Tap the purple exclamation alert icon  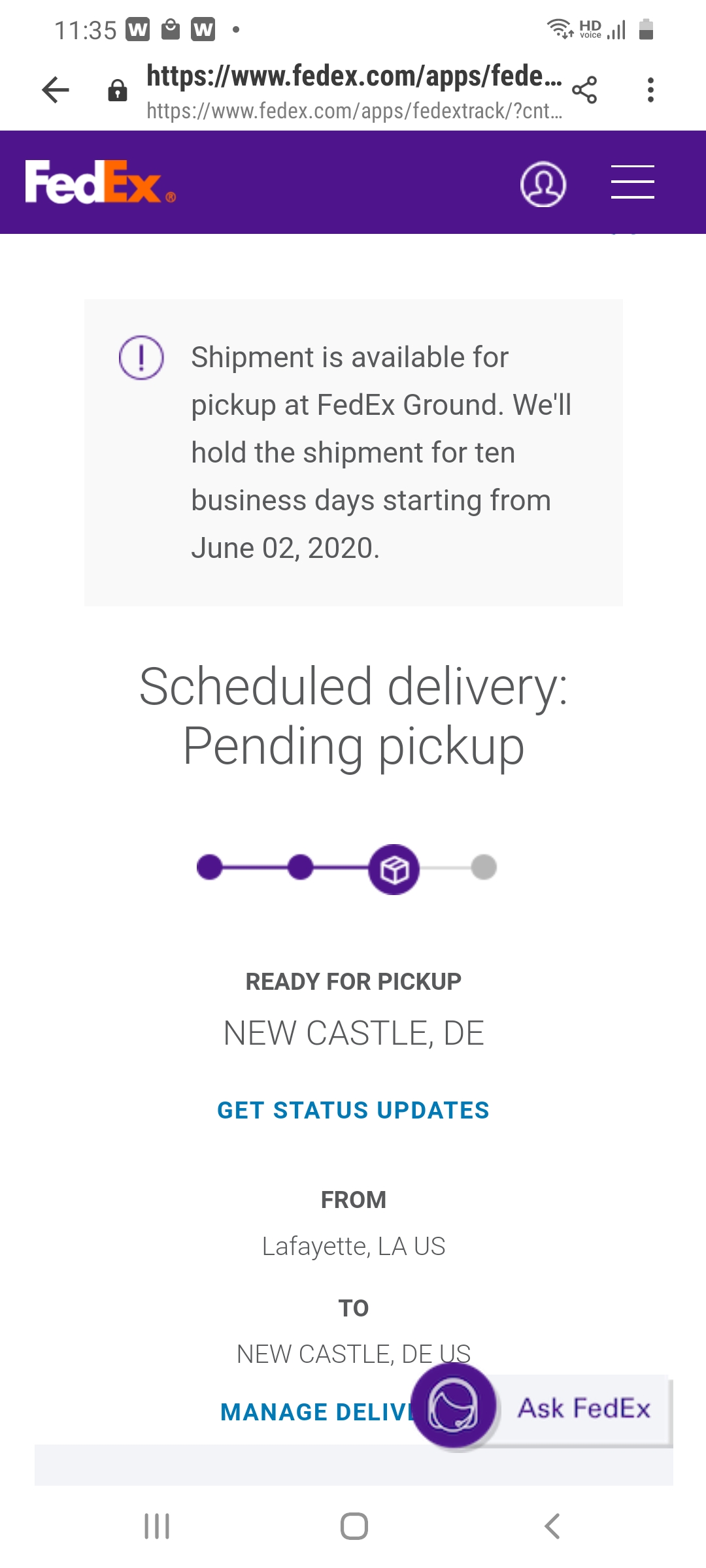pos(141,357)
